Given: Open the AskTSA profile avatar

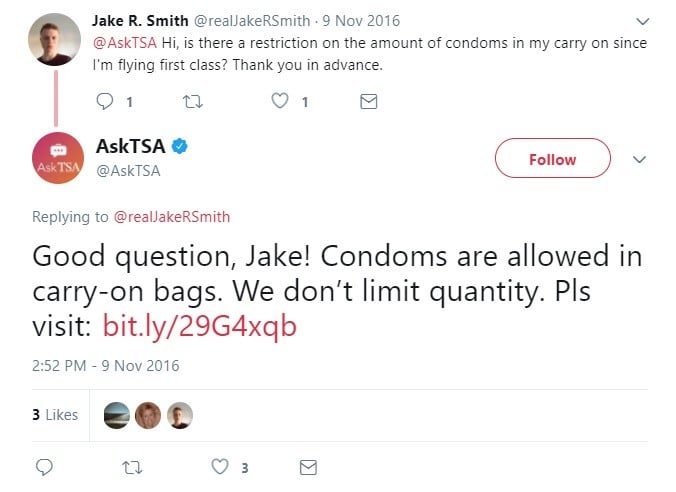Looking at the screenshot, I should click(58, 158).
